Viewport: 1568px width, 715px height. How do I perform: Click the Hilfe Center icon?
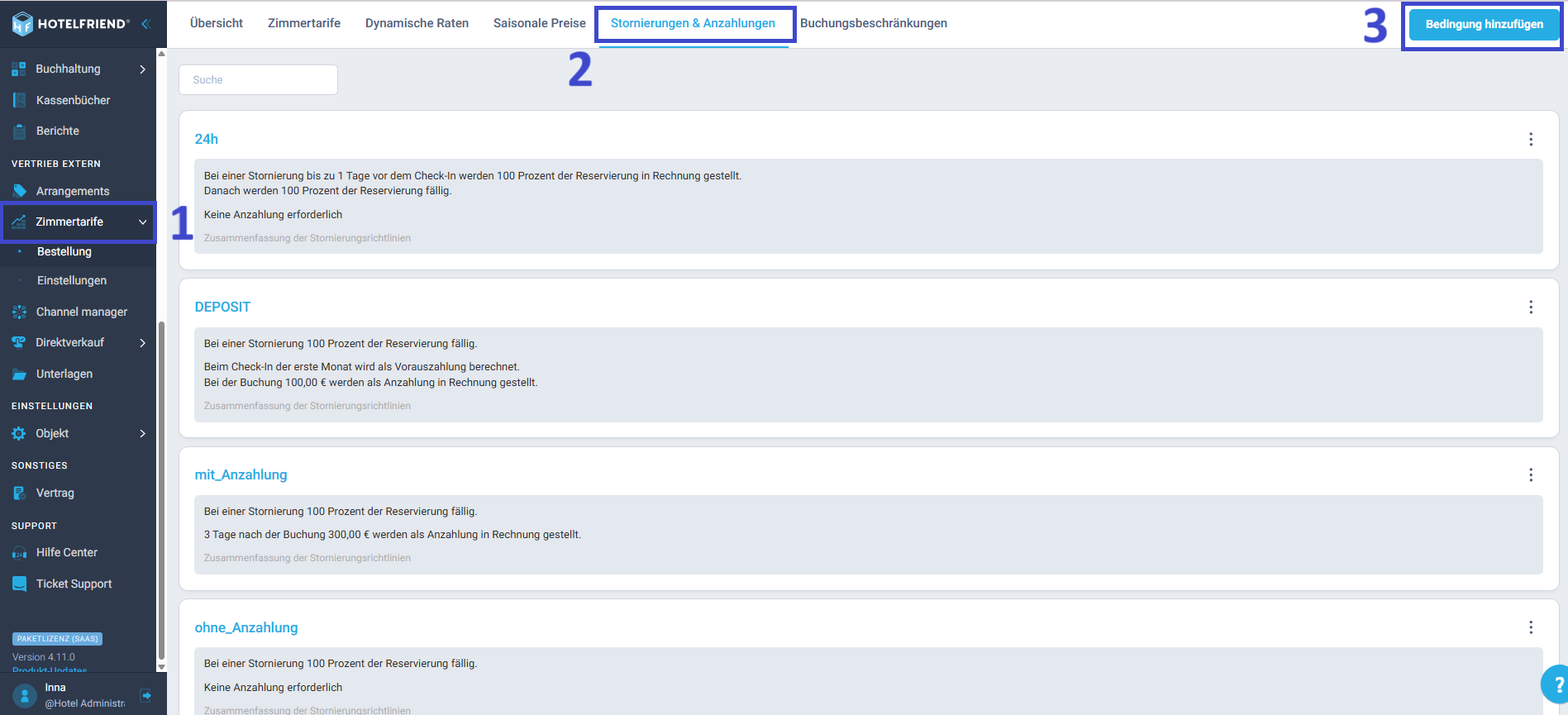coord(19,553)
